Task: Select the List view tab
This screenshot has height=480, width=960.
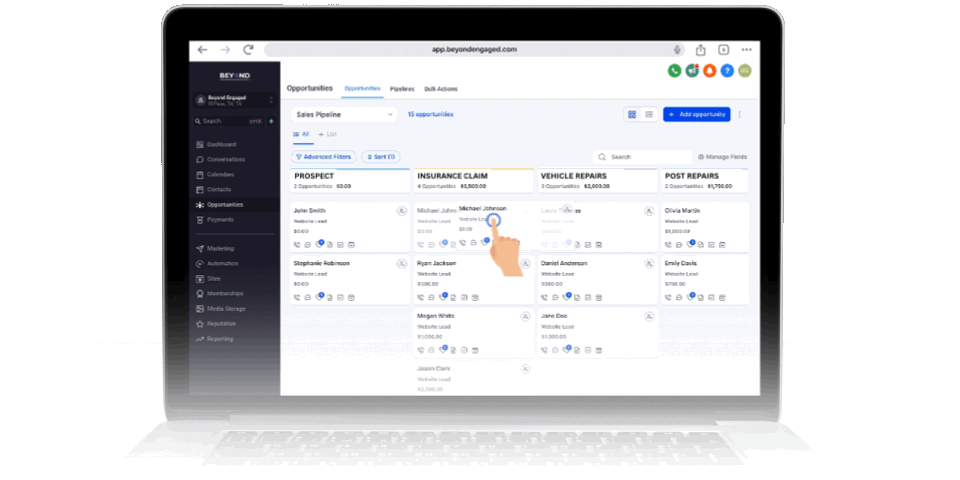Action: point(328,134)
